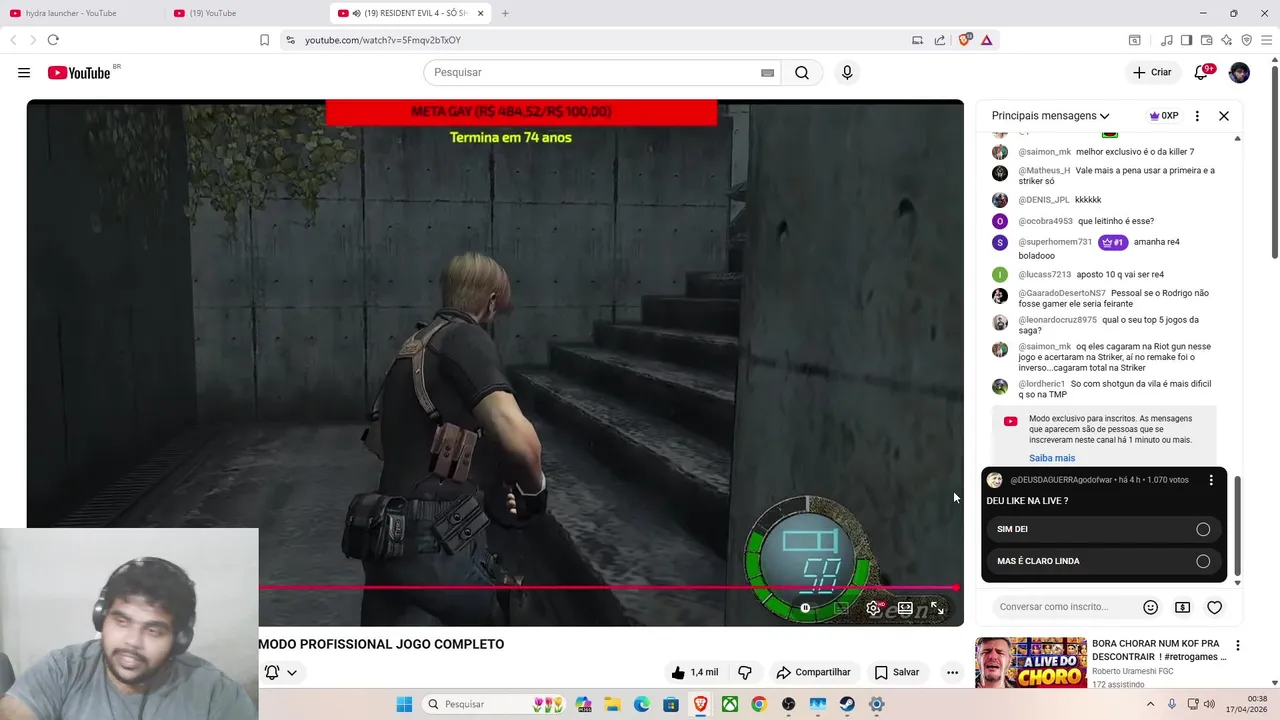Screen dimensions: 1280x720
Task: Open the YouTube hamburger guide menu
Action: [x=24, y=72]
